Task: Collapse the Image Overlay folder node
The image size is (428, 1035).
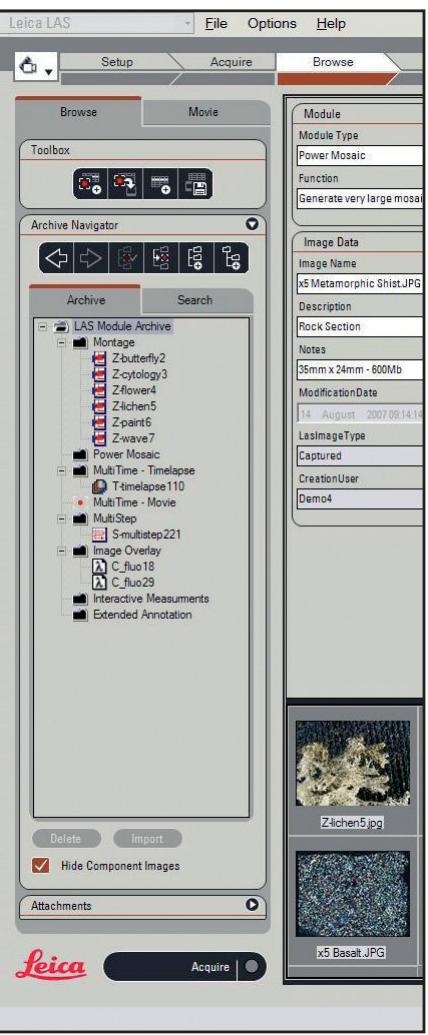Action: [63, 551]
